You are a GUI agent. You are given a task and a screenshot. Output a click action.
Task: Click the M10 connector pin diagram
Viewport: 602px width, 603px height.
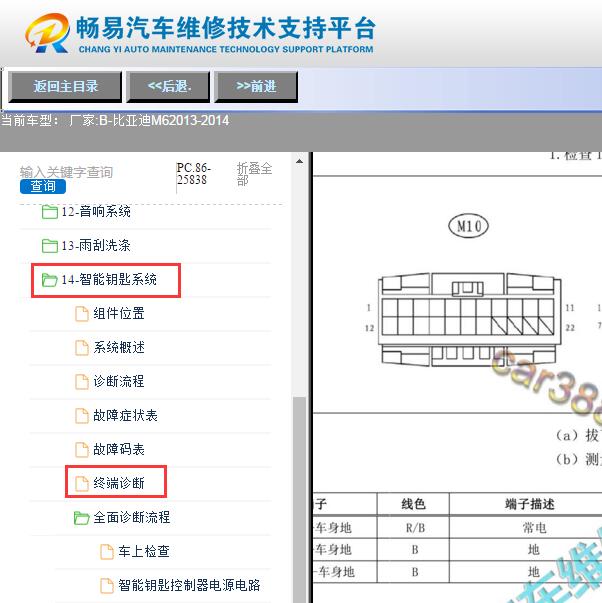(x=469, y=319)
